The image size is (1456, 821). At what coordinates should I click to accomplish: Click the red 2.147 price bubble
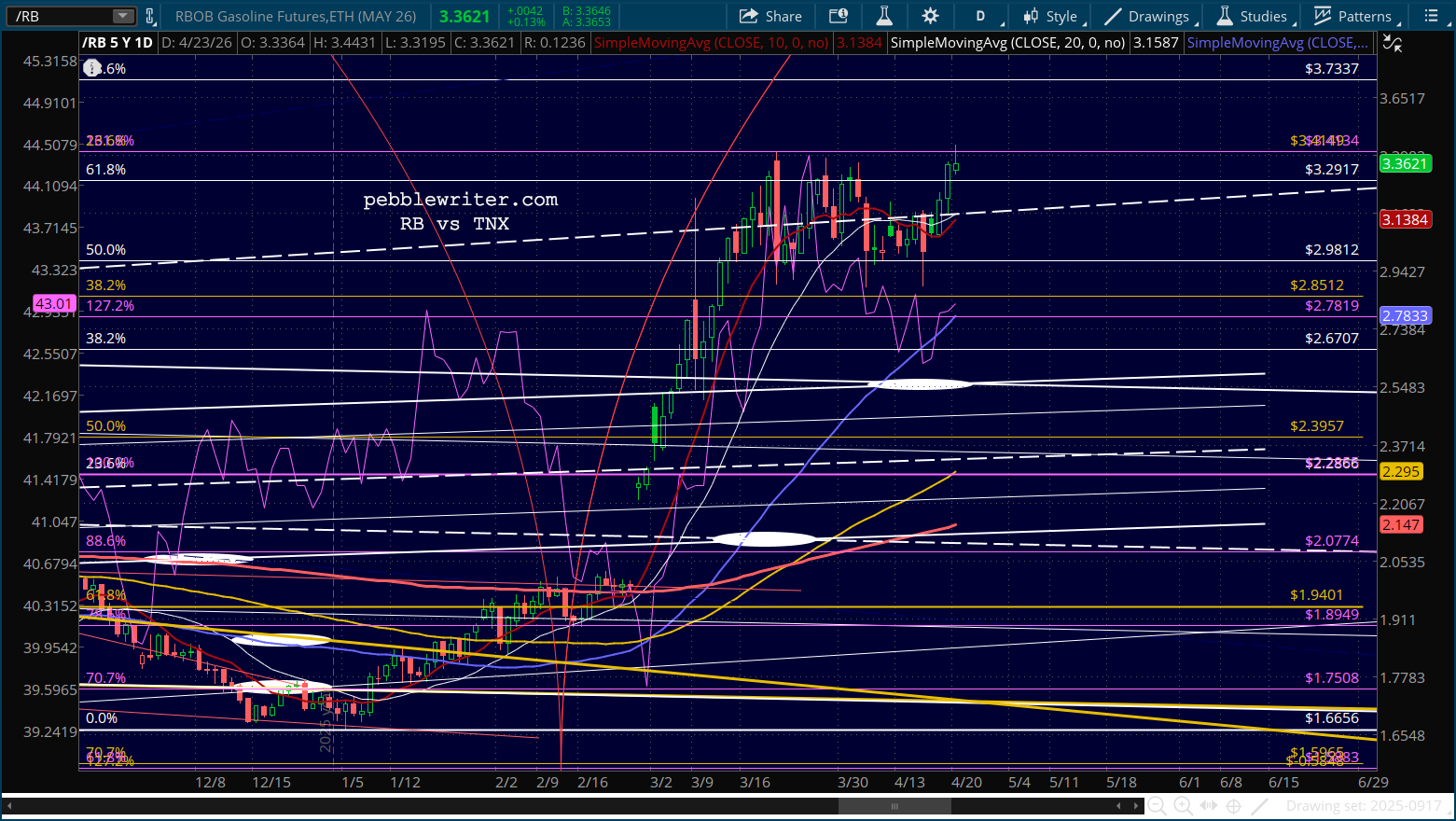tap(1401, 524)
